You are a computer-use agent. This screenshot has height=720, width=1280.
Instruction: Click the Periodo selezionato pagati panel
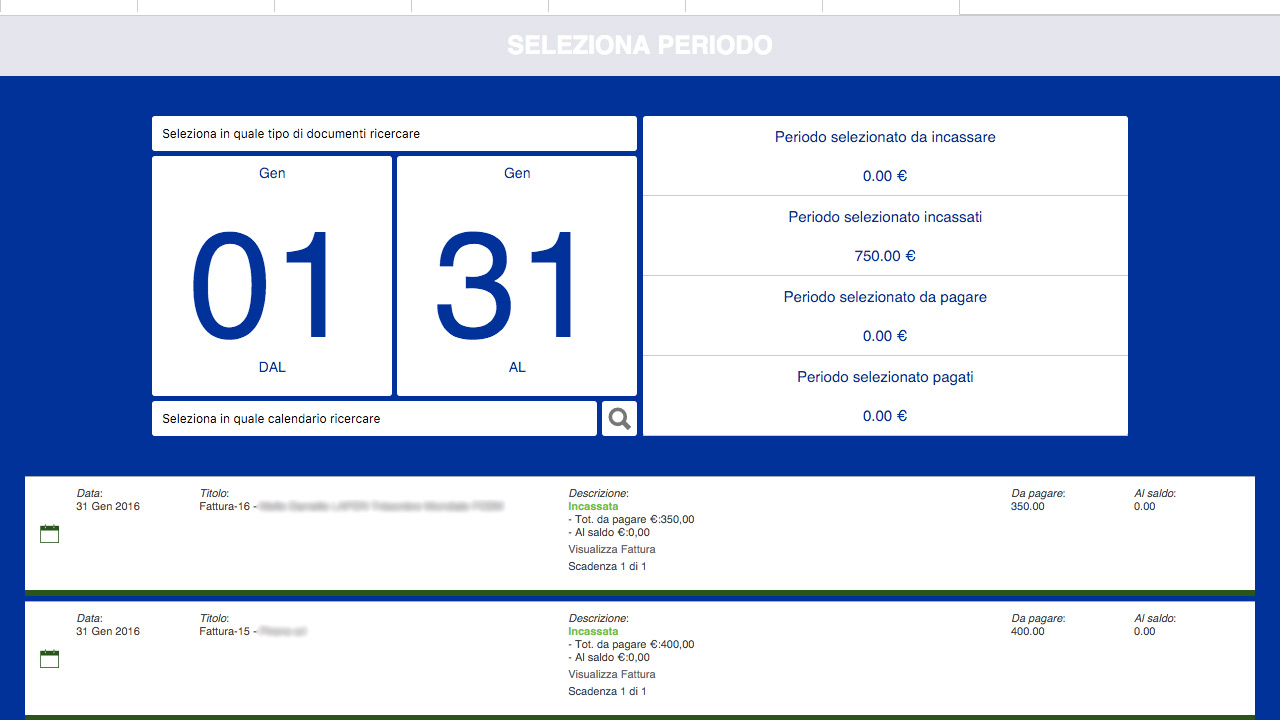pyautogui.click(x=885, y=396)
